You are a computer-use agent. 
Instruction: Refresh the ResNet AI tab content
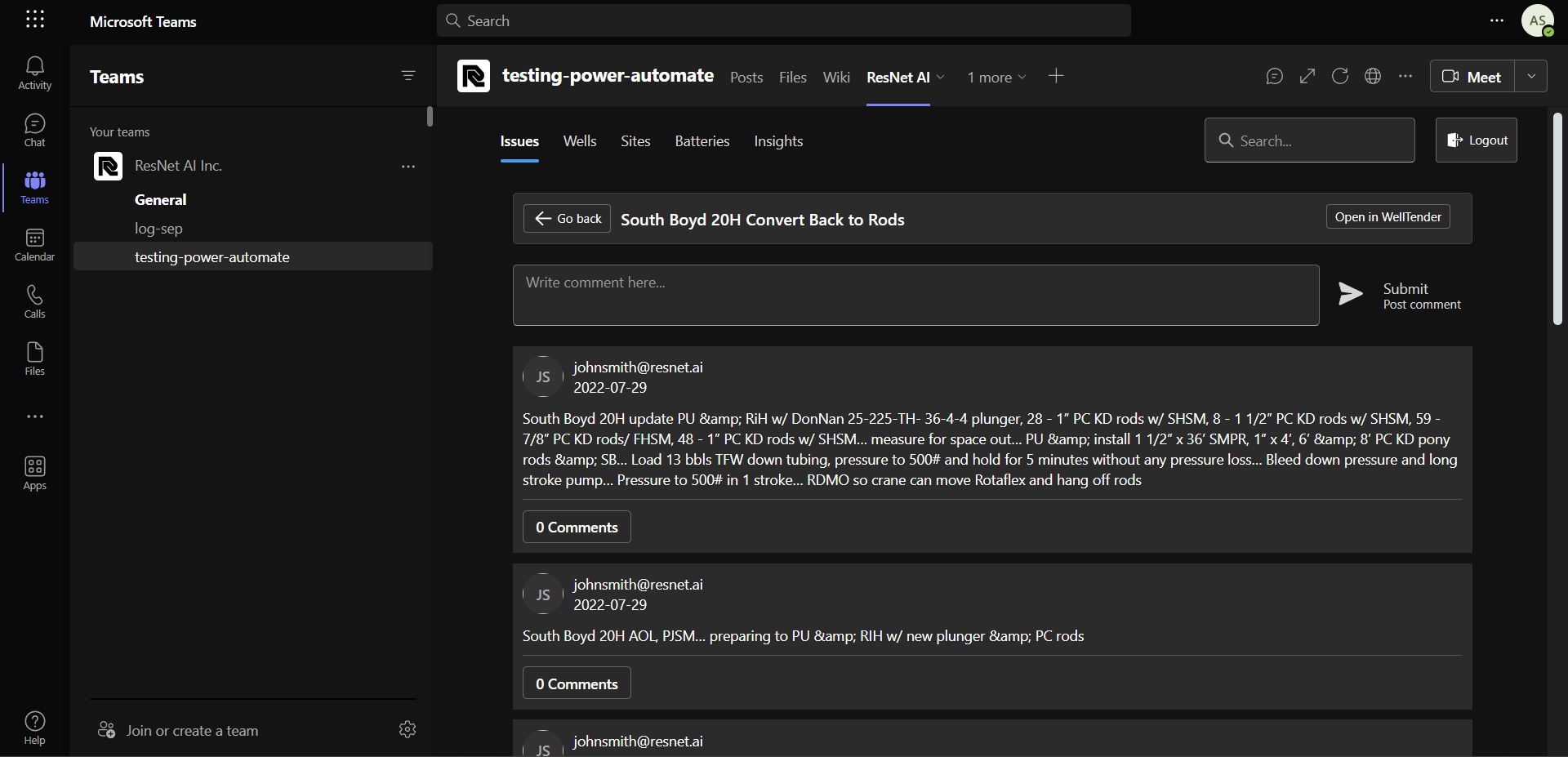point(1340,76)
